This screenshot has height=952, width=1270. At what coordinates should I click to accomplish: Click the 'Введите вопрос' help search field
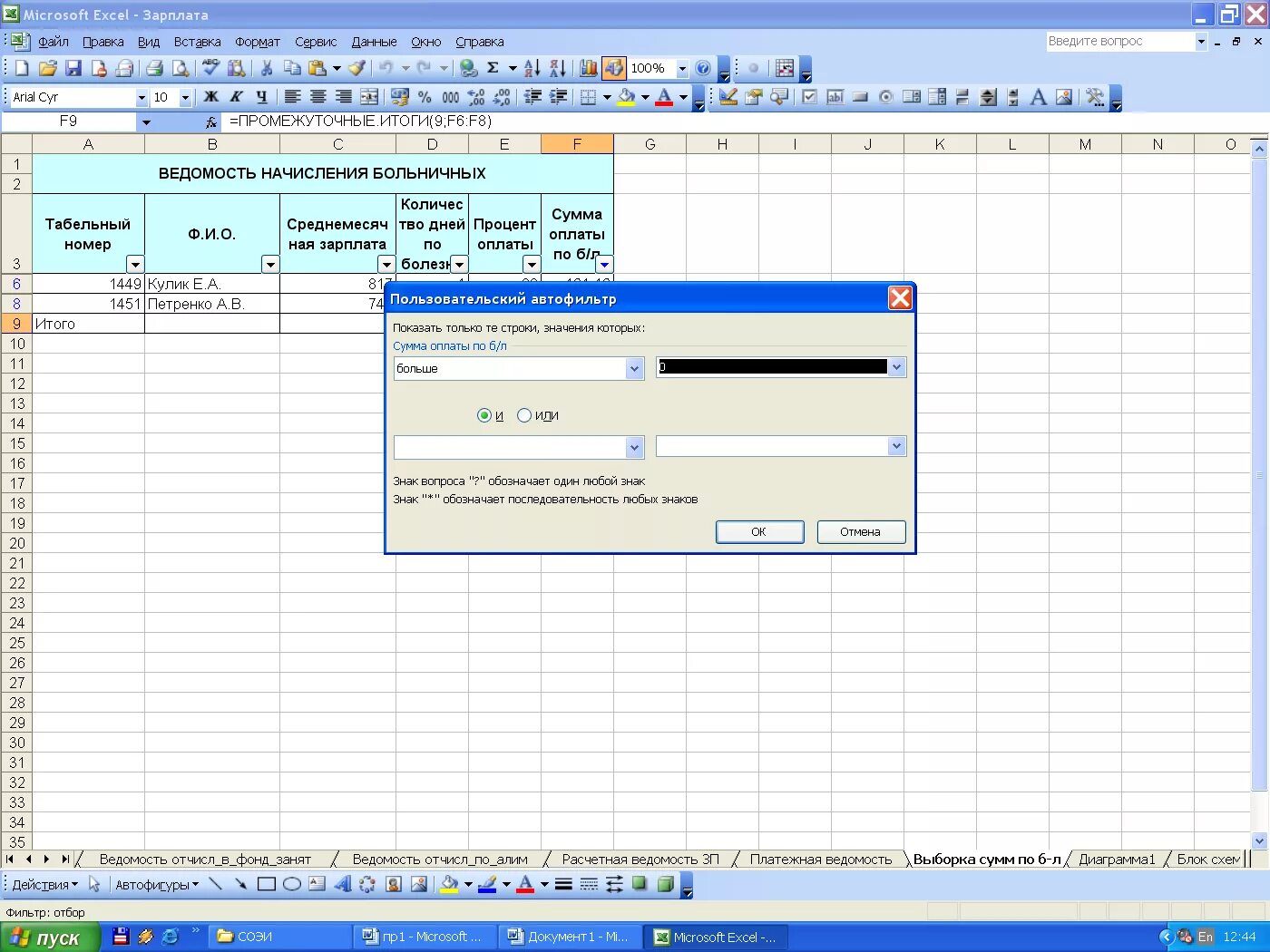tap(1120, 42)
